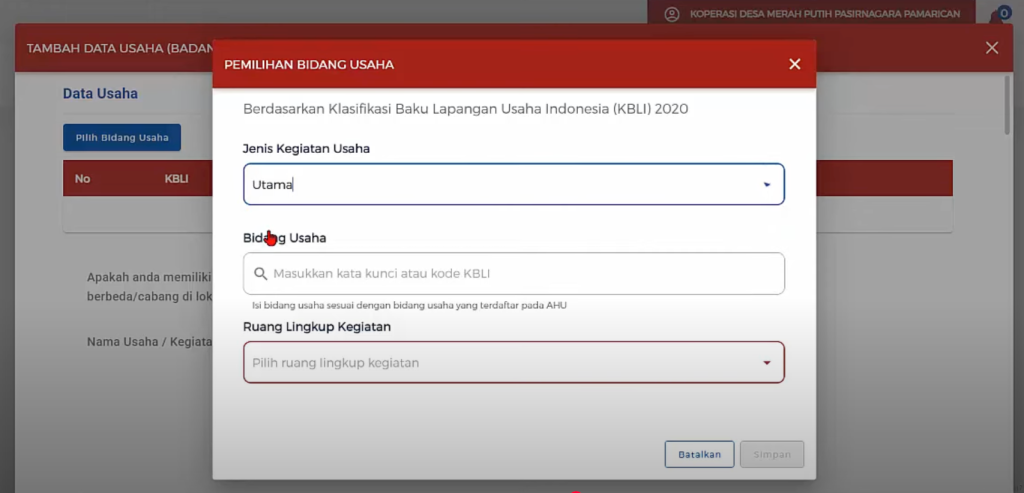Viewport: 1024px width, 493px height.
Task: Click the user profile icon in header
Action: [x=671, y=14]
